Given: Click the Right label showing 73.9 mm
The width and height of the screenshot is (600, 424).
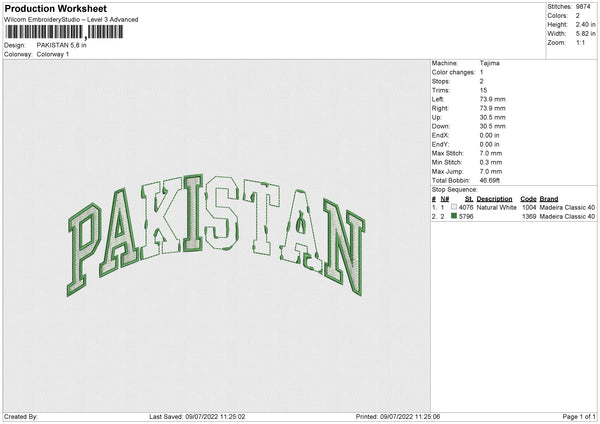Looking at the screenshot, I should 440,108.
